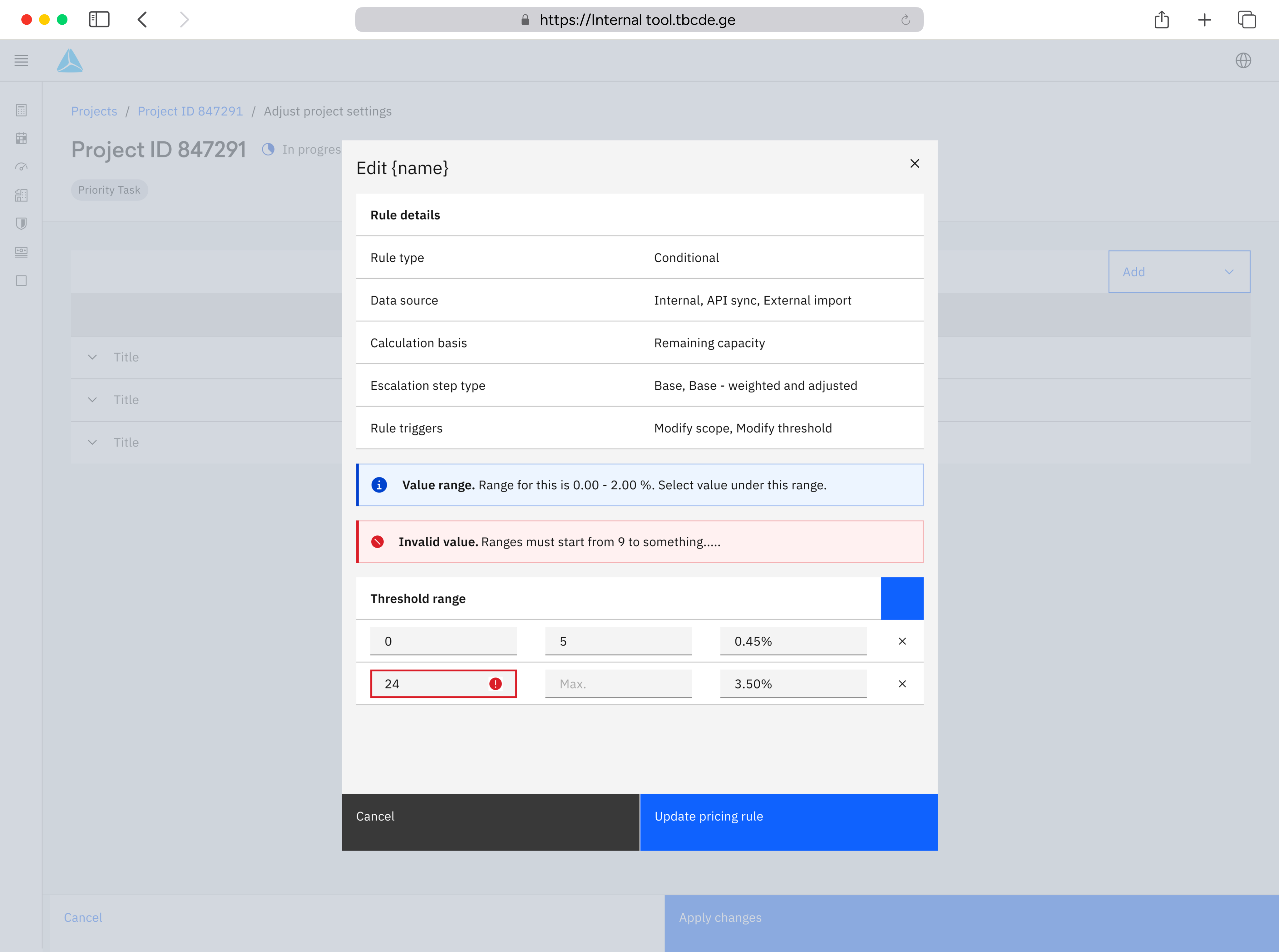Open a new browser tab with plus

click(1205, 20)
